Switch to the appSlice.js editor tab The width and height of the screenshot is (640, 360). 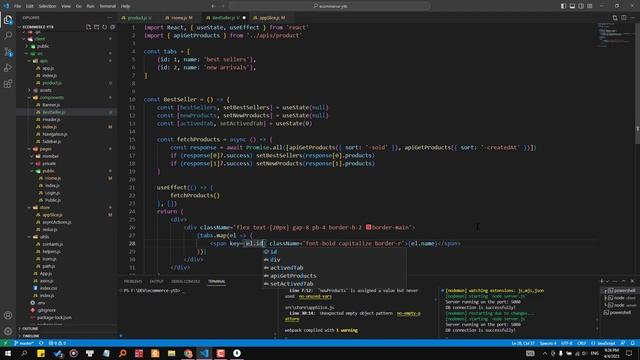click(x=269, y=18)
